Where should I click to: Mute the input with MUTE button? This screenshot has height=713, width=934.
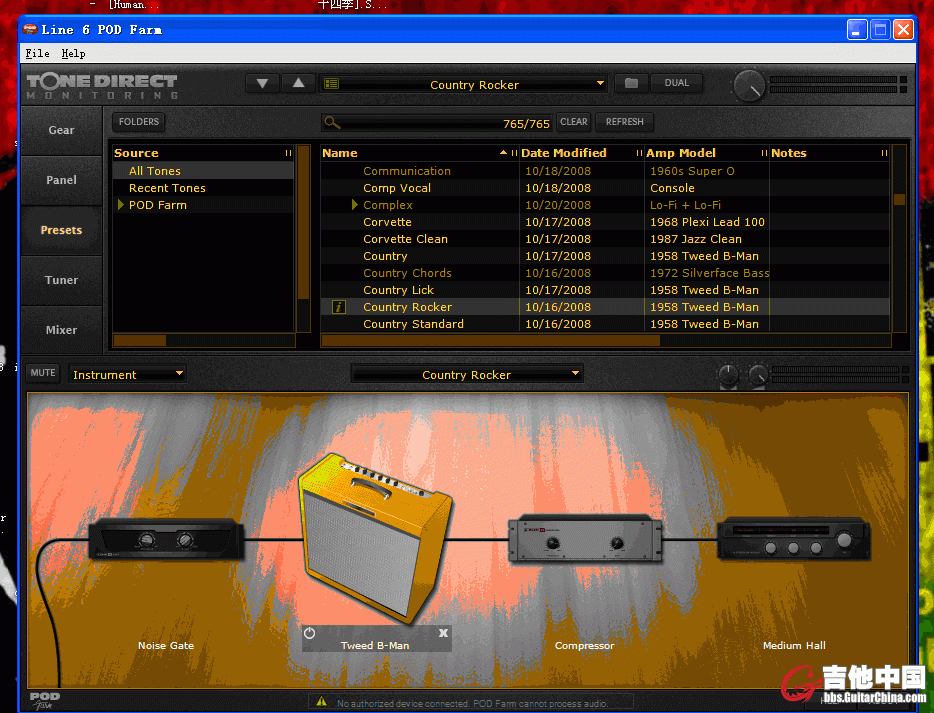pos(43,373)
